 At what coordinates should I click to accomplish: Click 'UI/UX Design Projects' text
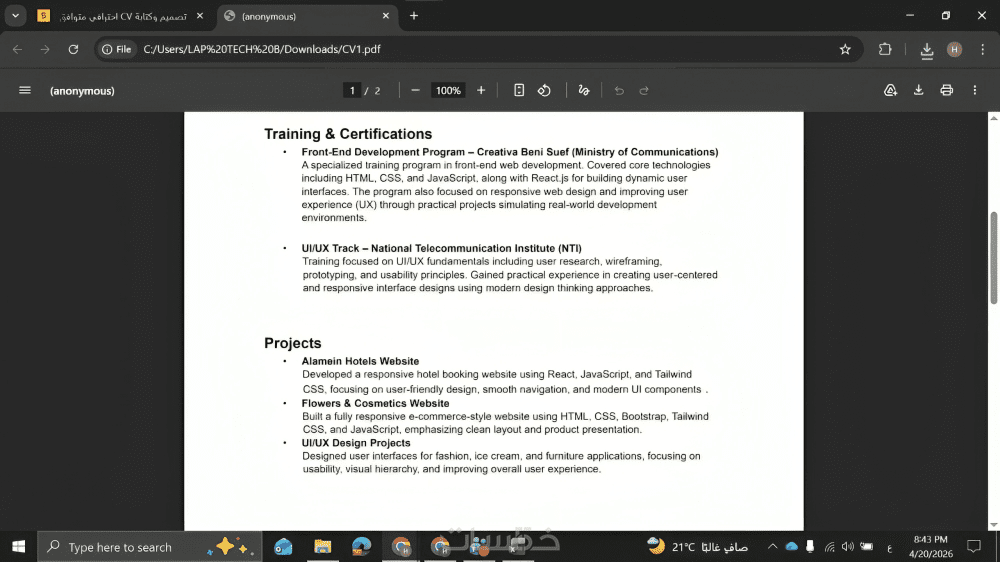pyautogui.click(x=356, y=443)
